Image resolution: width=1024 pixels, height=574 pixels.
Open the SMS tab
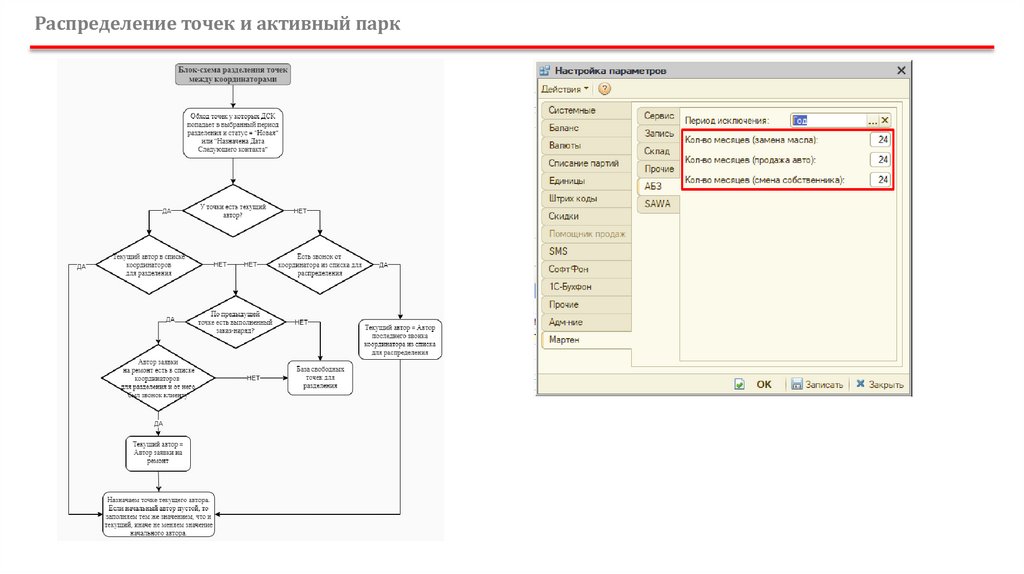pos(586,251)
